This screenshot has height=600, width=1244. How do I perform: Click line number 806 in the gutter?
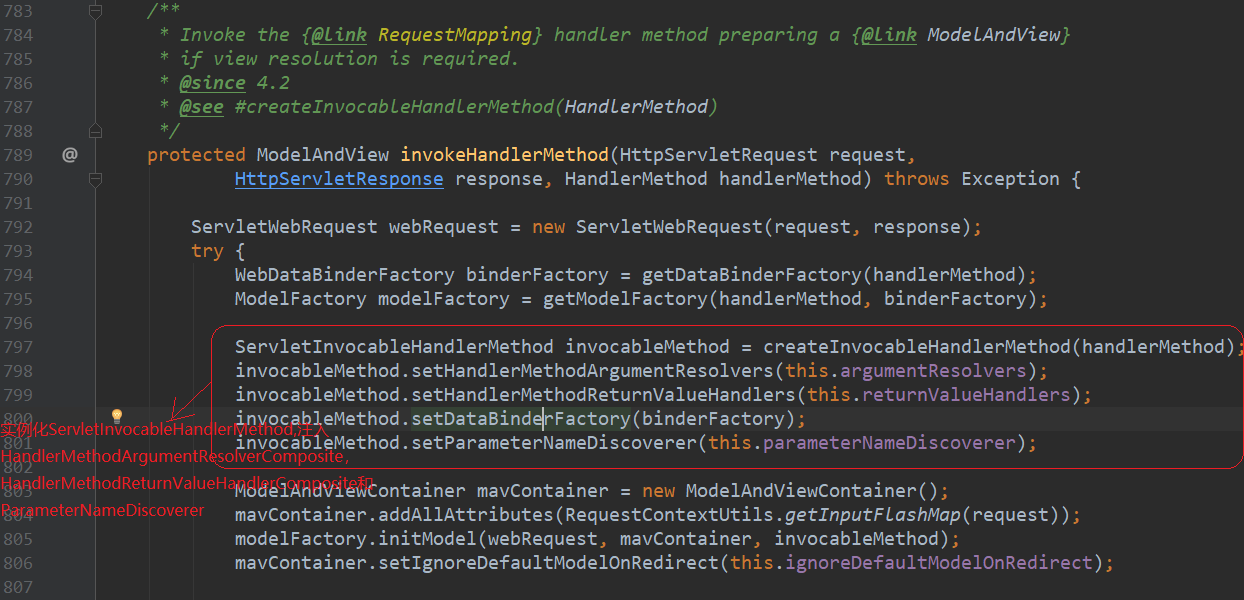coord(18,563)
